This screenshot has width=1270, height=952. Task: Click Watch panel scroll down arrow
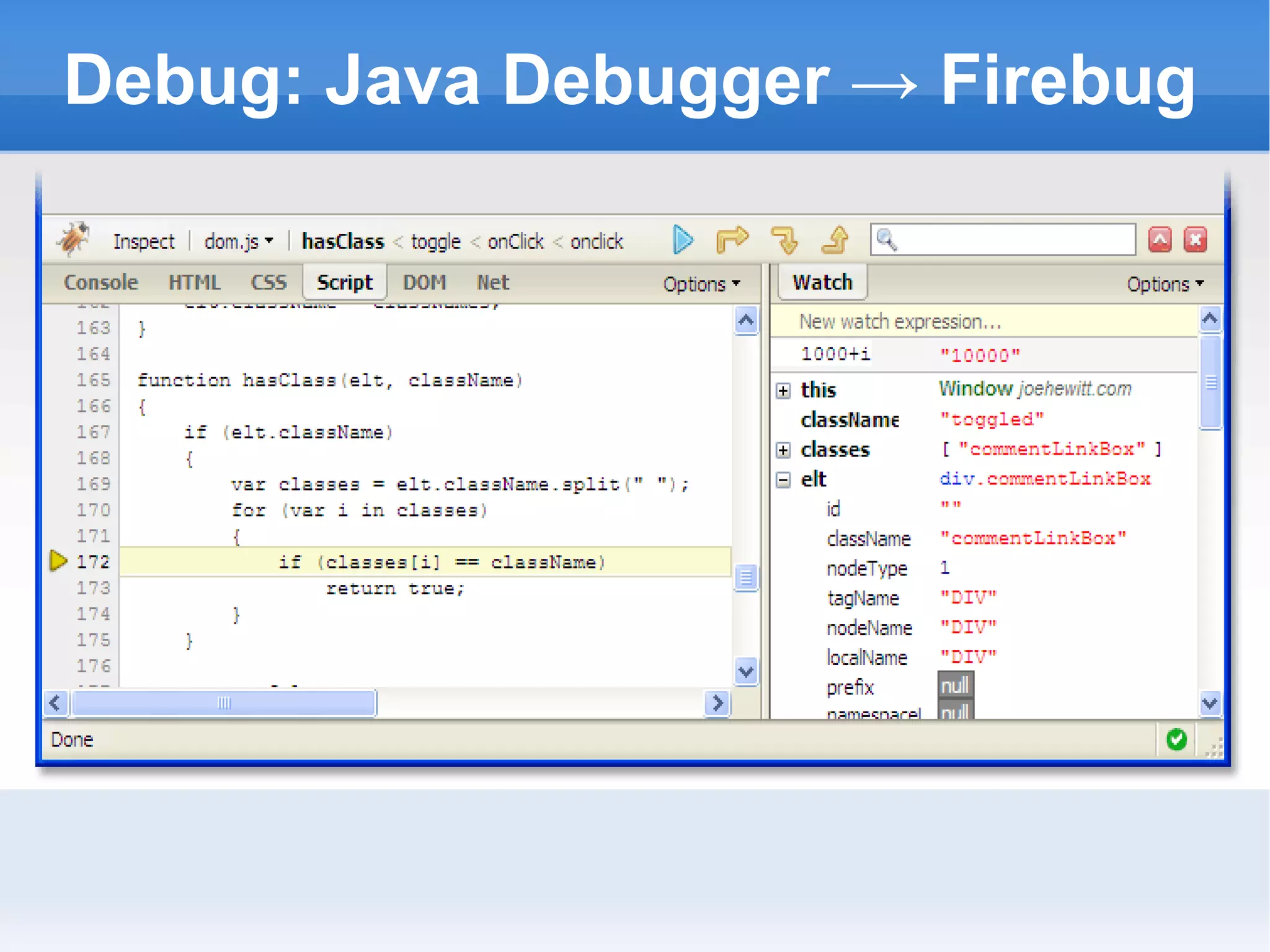click(1210, 703)
